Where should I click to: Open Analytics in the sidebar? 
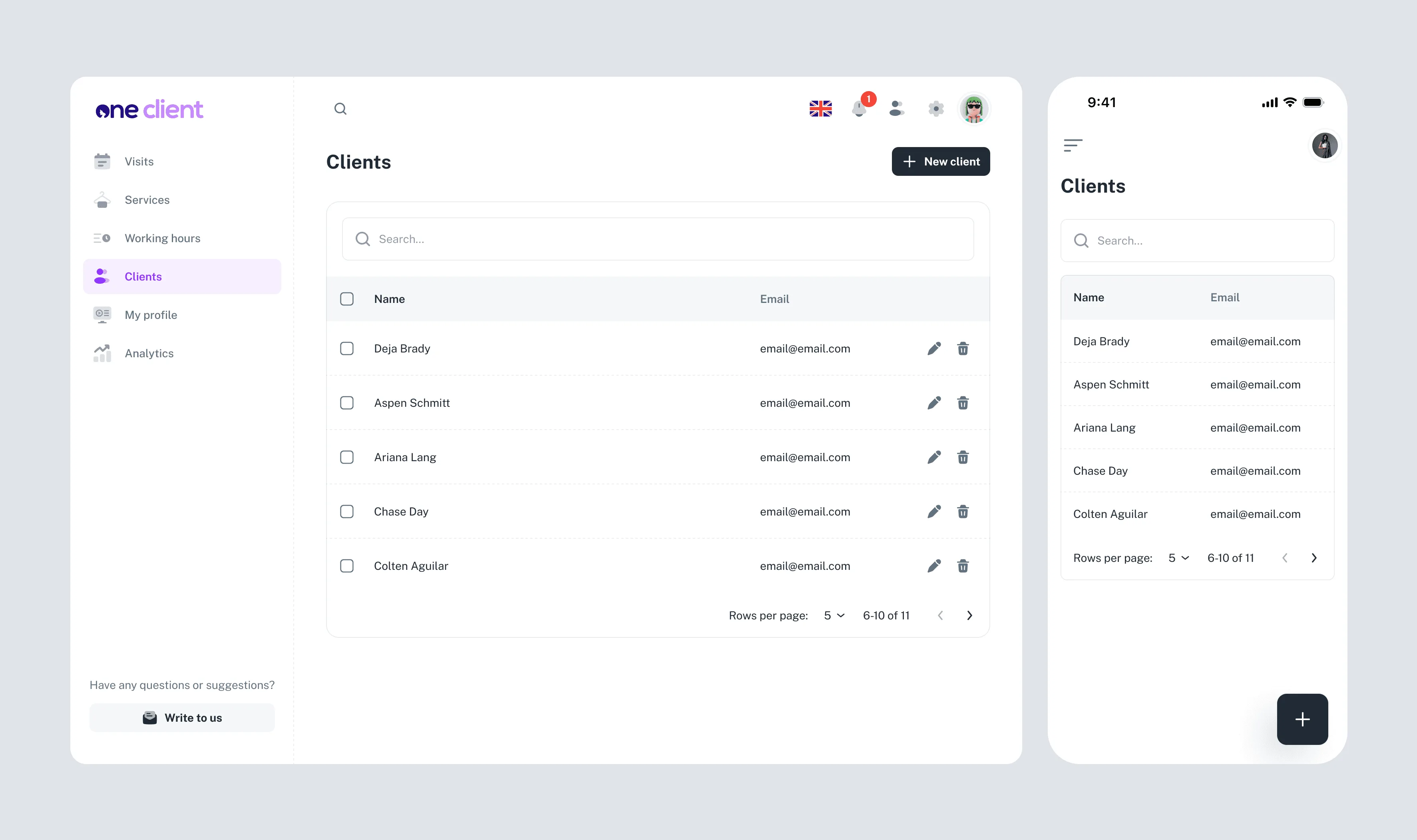tap(182, 353)
